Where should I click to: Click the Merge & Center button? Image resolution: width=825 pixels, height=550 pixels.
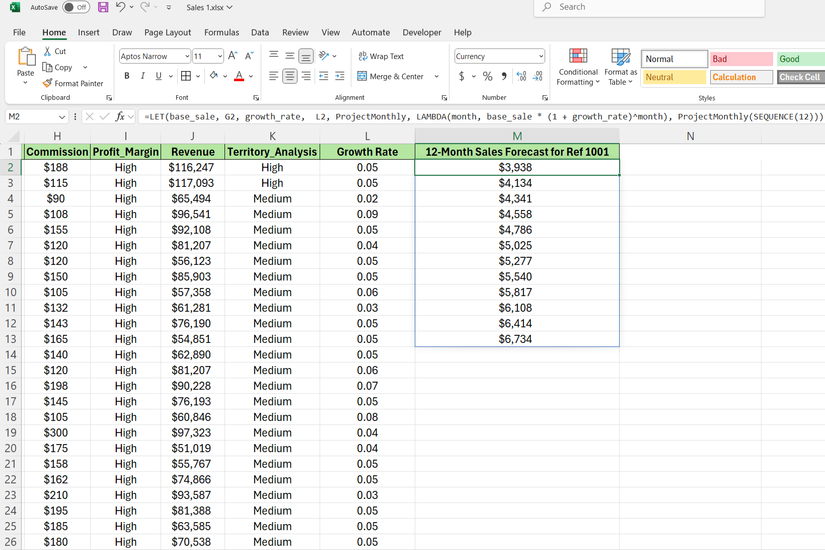coord(390,76)
